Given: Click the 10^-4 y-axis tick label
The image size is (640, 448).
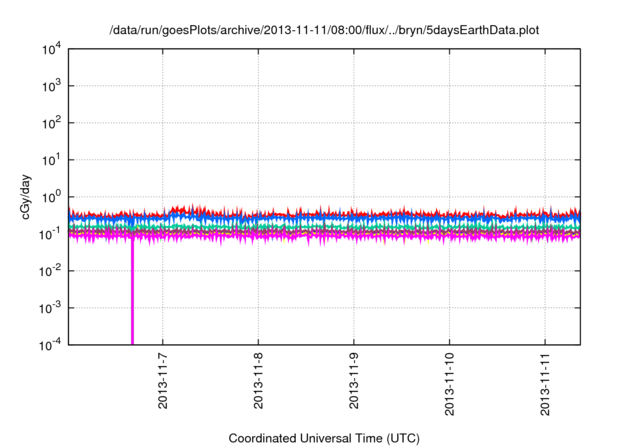Looking at the screenshot, I should pos(50,346).
